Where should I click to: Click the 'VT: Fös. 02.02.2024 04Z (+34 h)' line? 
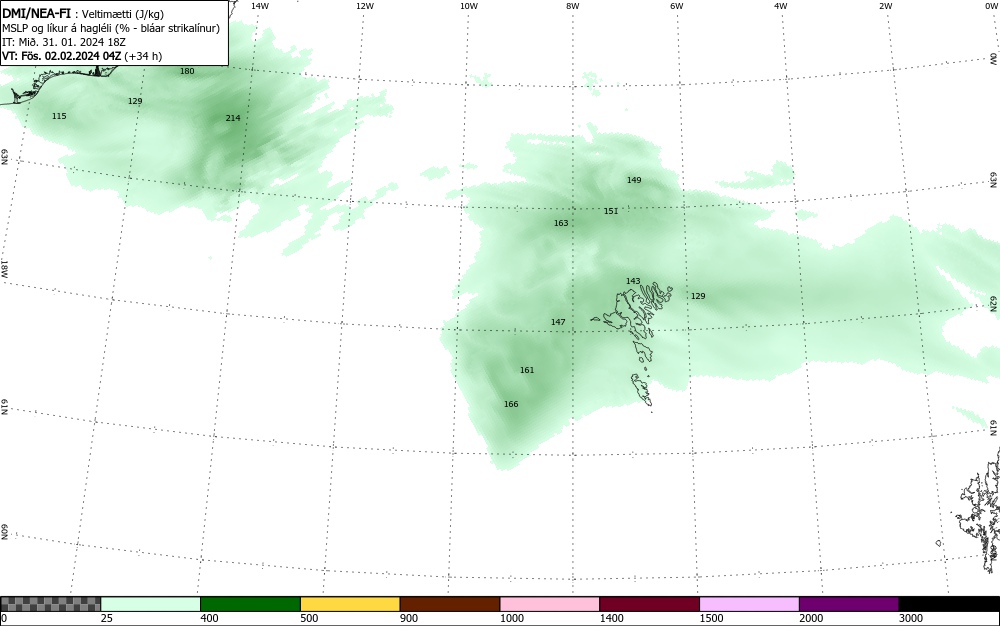[x=82, y=56]
